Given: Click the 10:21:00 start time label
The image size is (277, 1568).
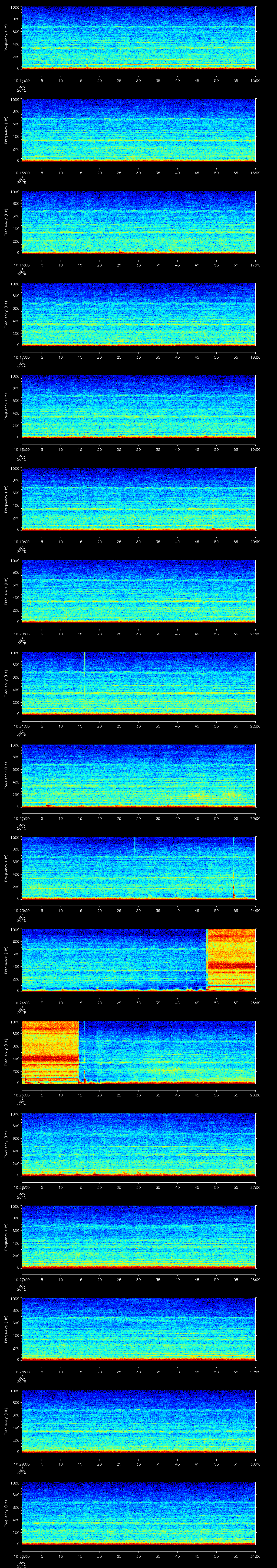Looking at the screenshot, I should (x=21, y=726).
